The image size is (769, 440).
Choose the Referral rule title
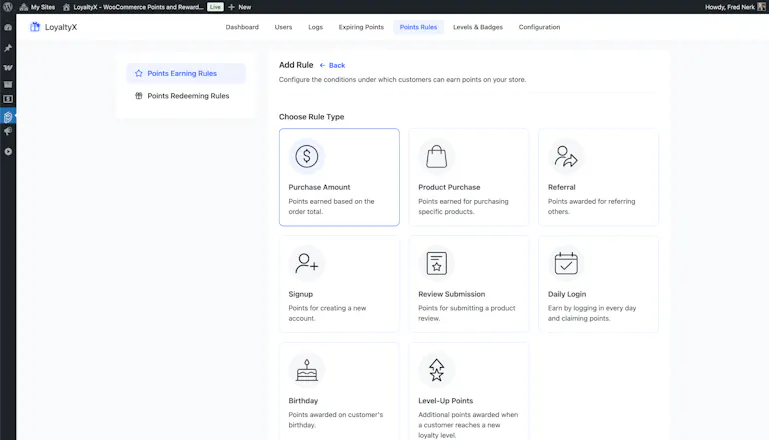pyautogui.click(x=562, y=187)
